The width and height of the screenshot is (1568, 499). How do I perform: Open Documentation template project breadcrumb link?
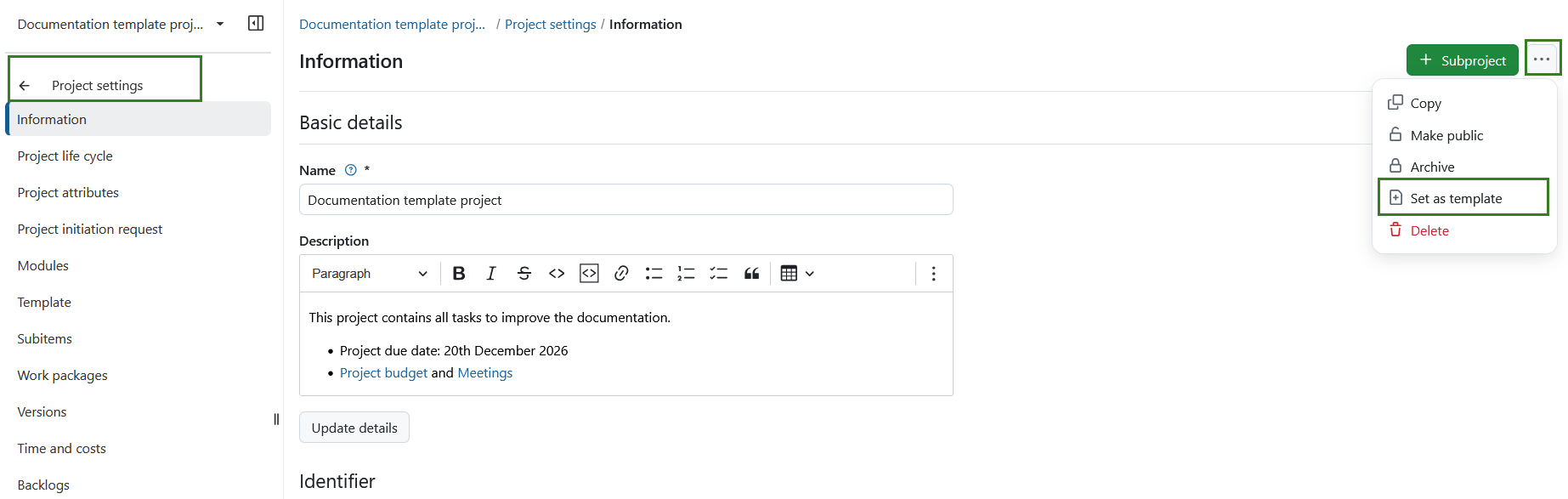point(392,24)
